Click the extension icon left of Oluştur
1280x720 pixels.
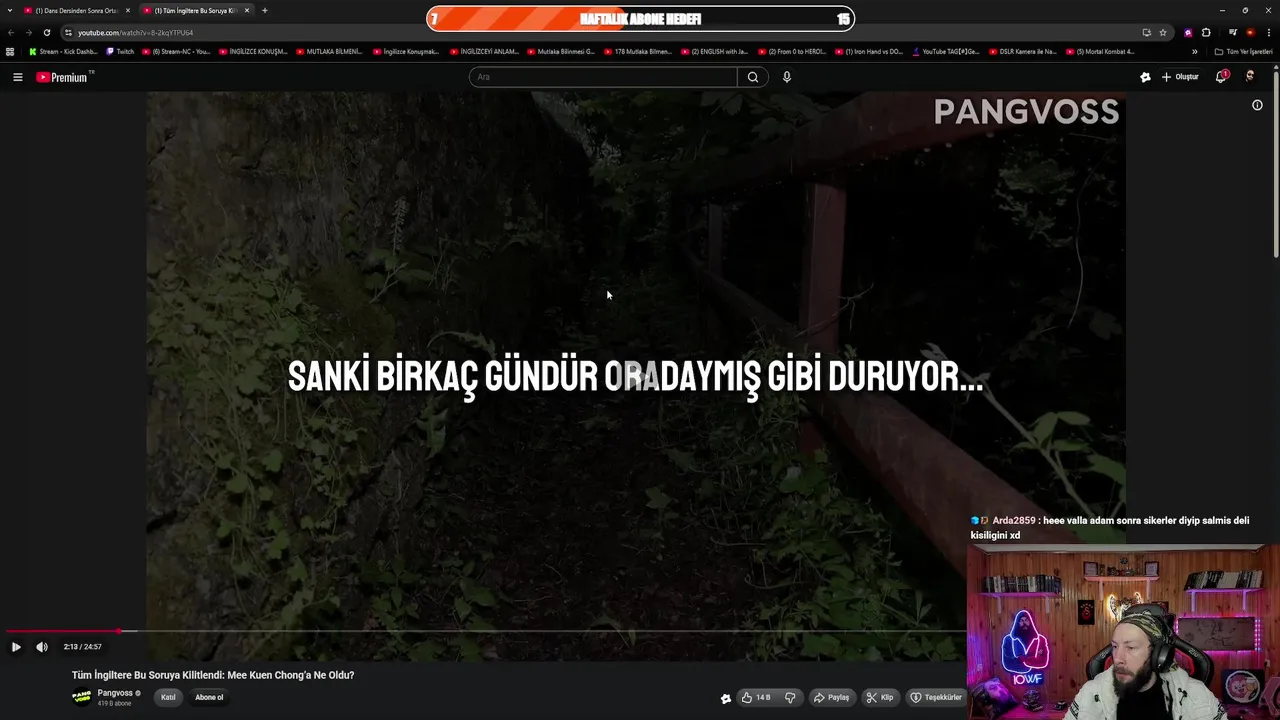click(1145, 77)
